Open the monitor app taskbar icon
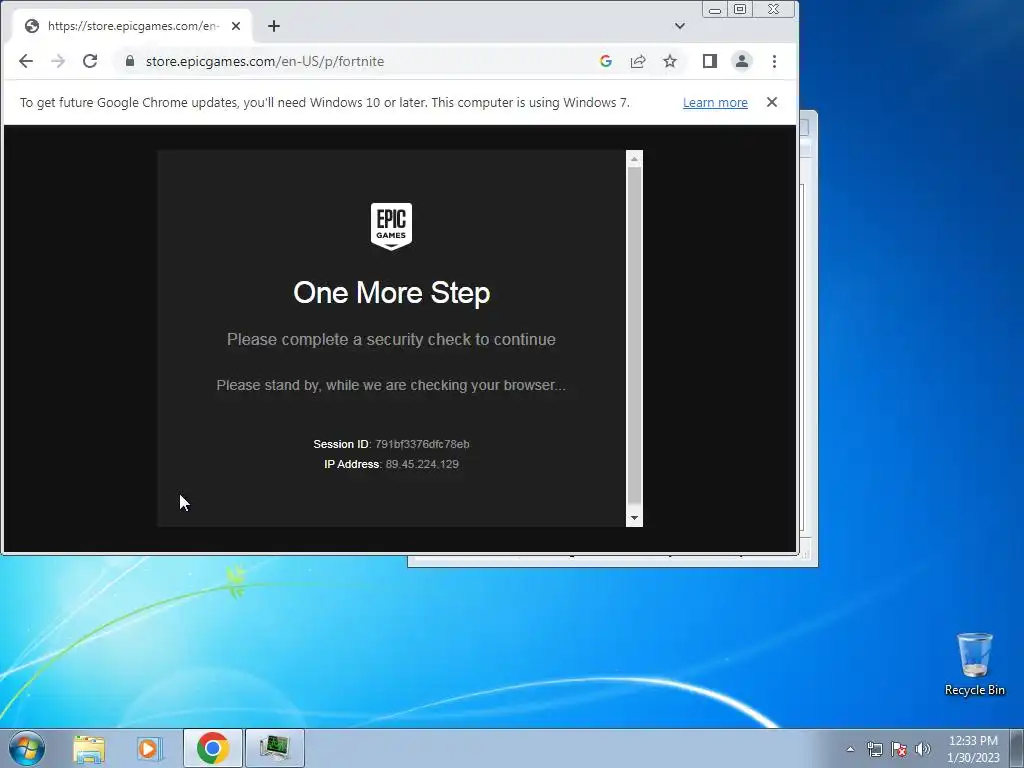The width and height of the screenshot is (1024, 768). click(x=275, y=748)
